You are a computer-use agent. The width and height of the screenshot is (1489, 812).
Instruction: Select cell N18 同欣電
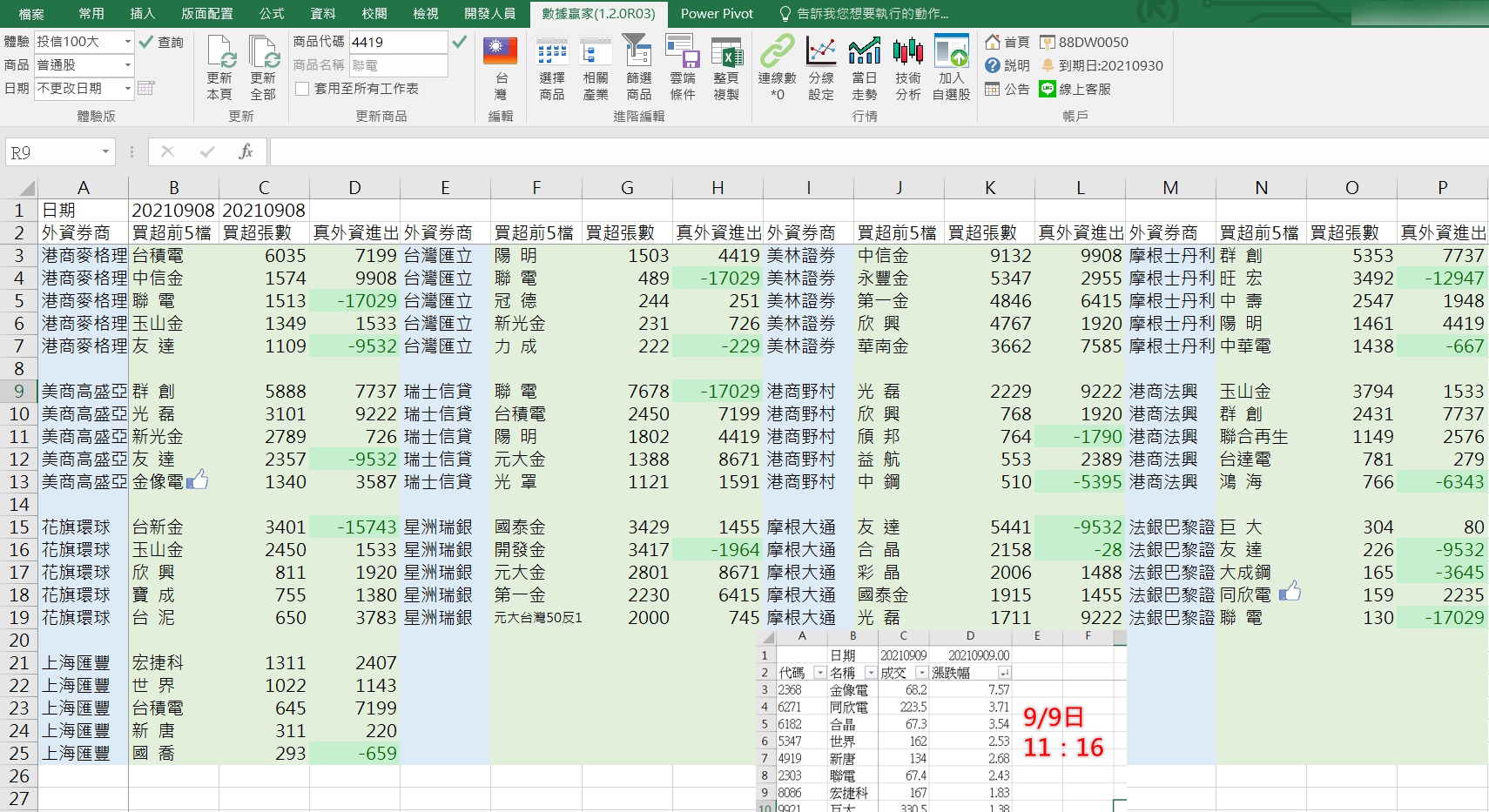point(1261,594)
